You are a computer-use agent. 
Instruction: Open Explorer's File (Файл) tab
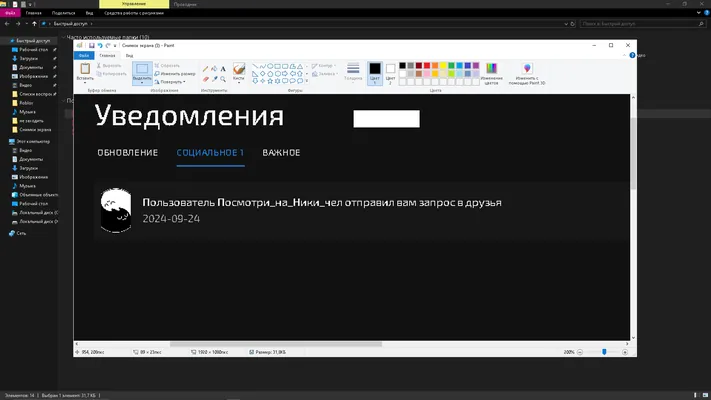coord(10,13)
